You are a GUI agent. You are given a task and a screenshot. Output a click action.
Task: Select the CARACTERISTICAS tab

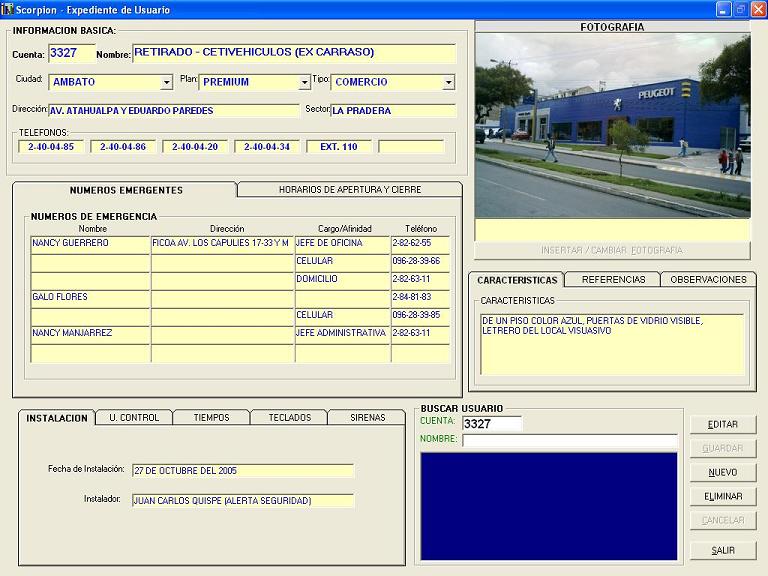pos(517,280)
